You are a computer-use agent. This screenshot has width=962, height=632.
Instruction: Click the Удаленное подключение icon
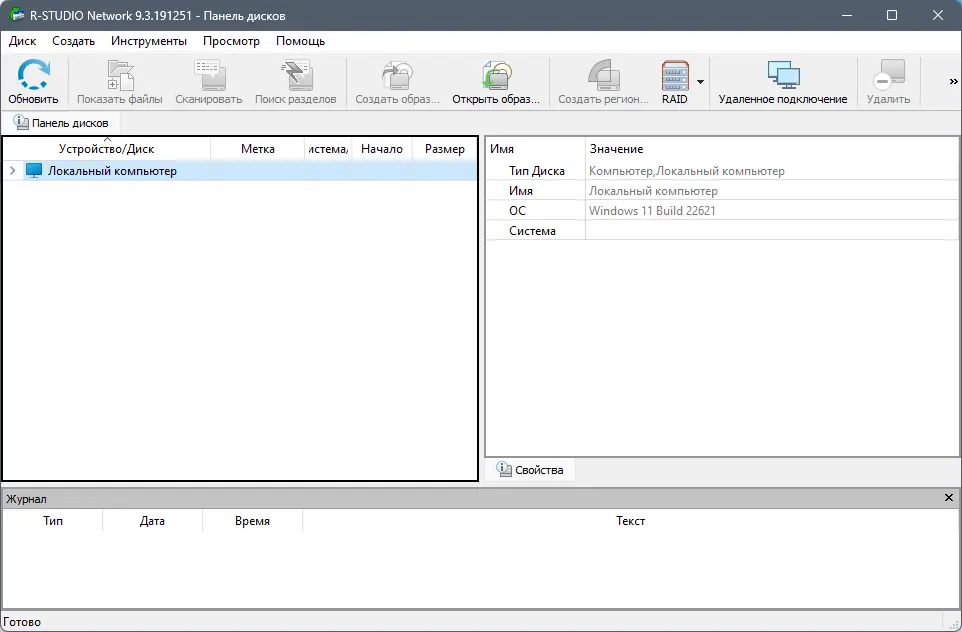[783, 75]
